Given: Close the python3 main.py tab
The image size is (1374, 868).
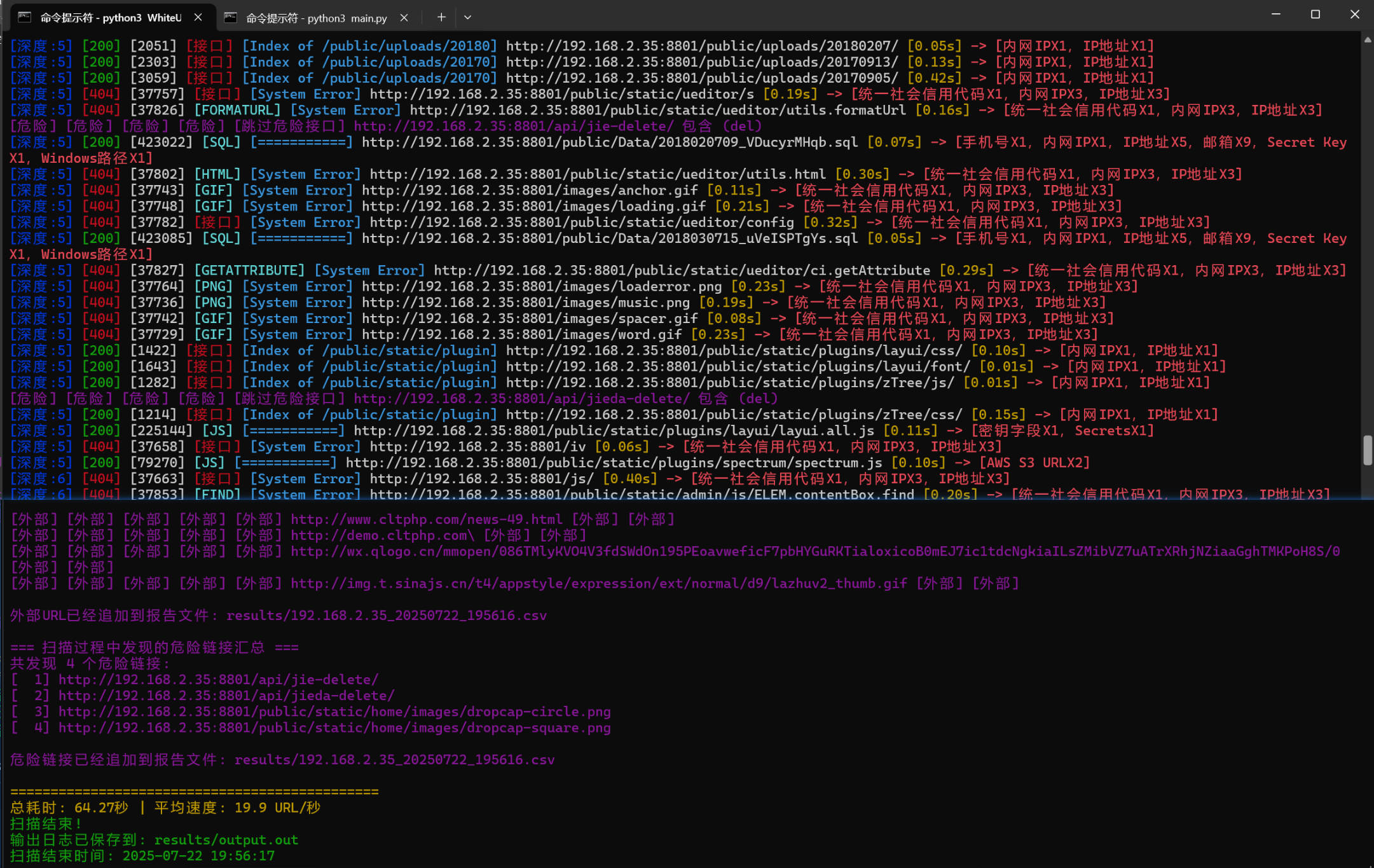Looking at the screenshot, I should [404, 18].
